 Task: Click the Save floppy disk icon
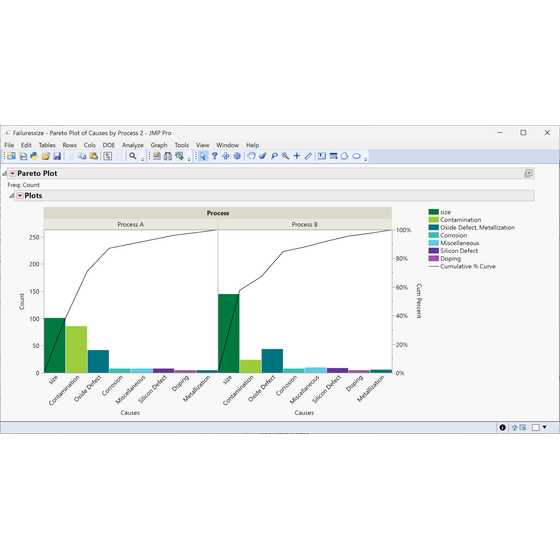57,156
